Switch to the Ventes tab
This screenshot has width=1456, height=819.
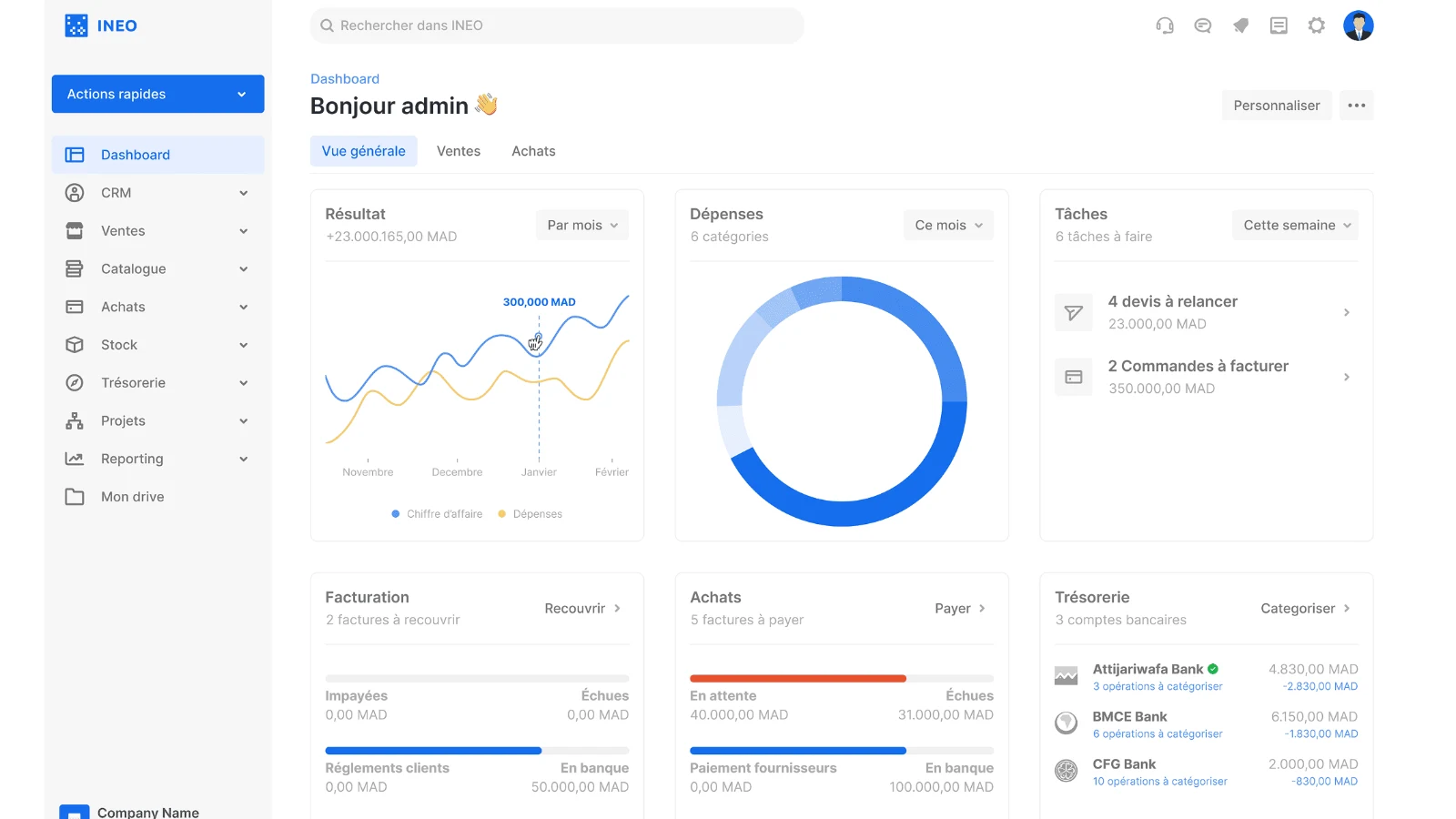click(x=459, y=151)
